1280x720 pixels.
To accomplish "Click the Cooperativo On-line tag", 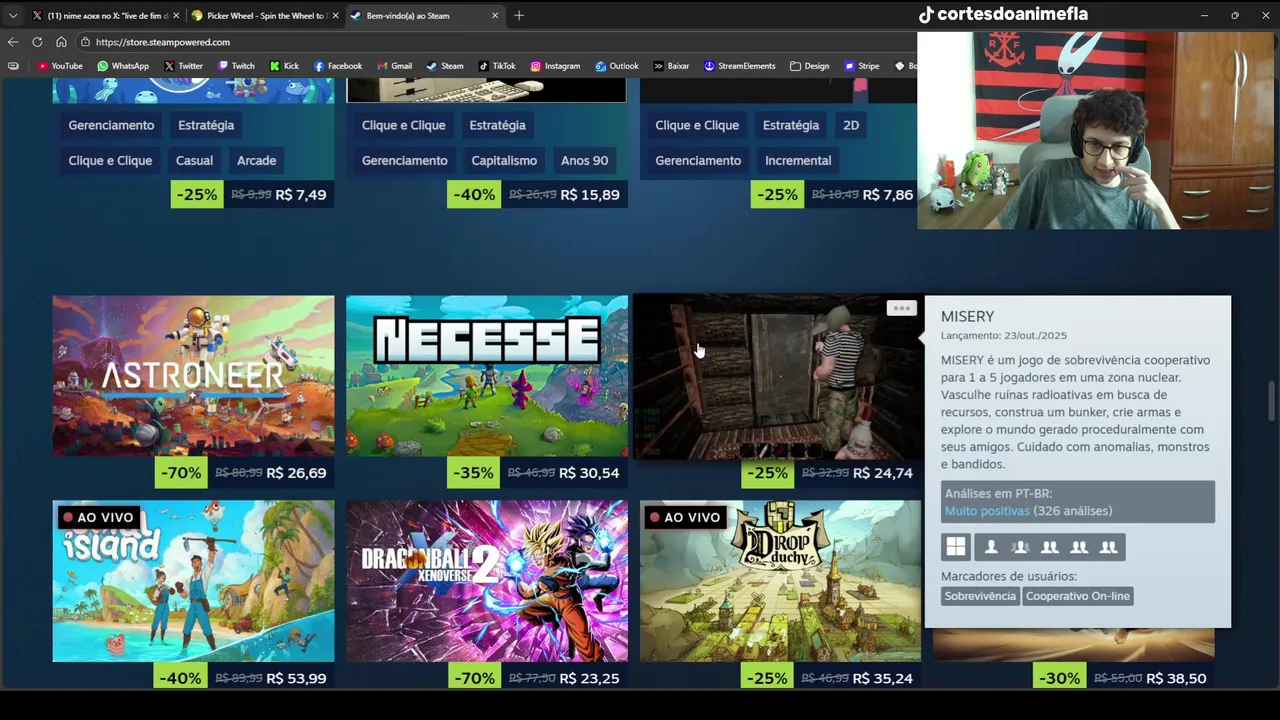I will click(1077, 596).
